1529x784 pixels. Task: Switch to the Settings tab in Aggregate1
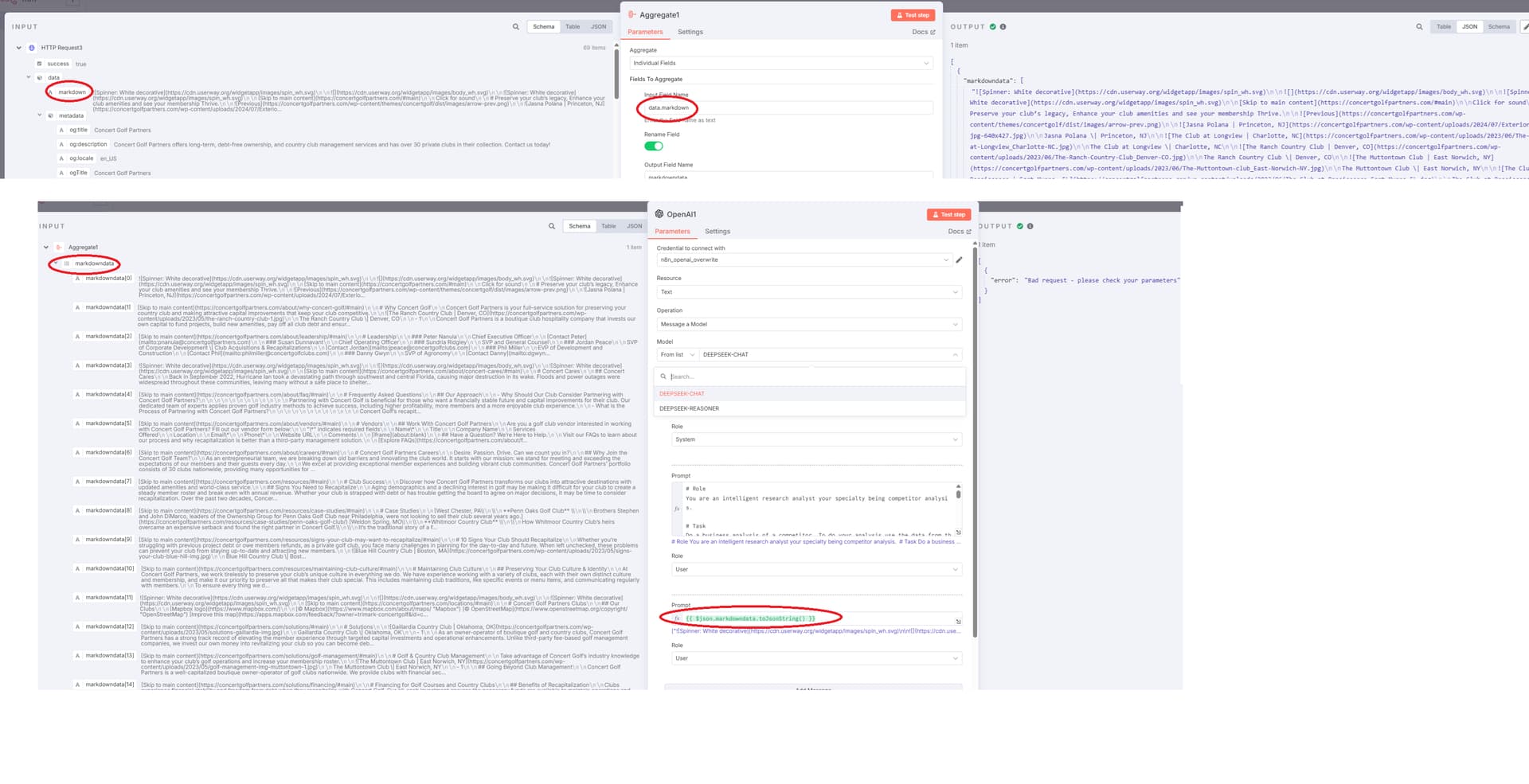pos(690,32)
